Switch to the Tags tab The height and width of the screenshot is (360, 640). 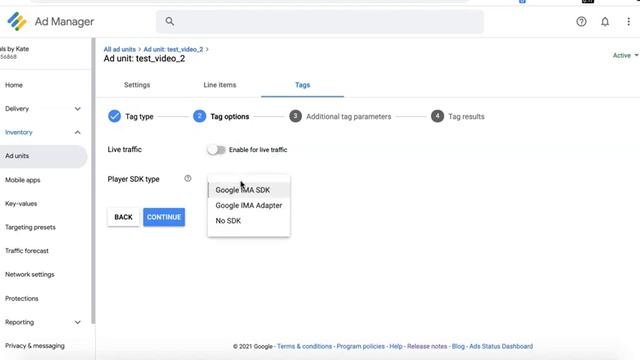tap(302, 85)
